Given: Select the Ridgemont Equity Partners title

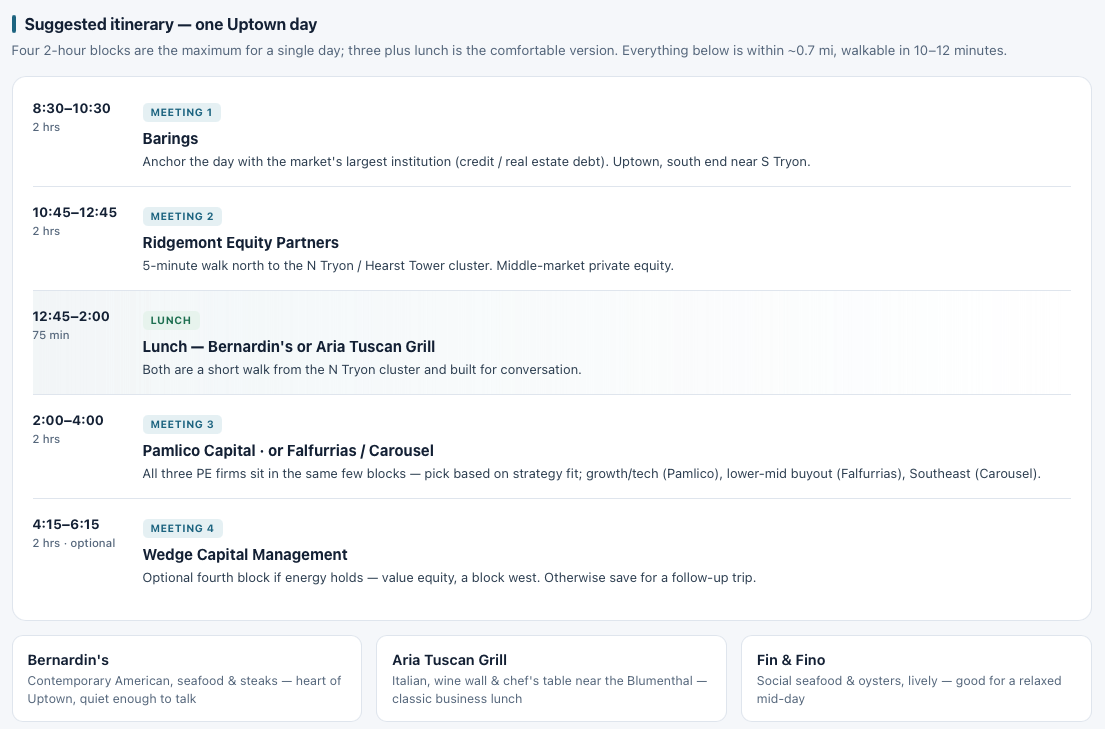Looking at the screenshot, I should (240, 243).
